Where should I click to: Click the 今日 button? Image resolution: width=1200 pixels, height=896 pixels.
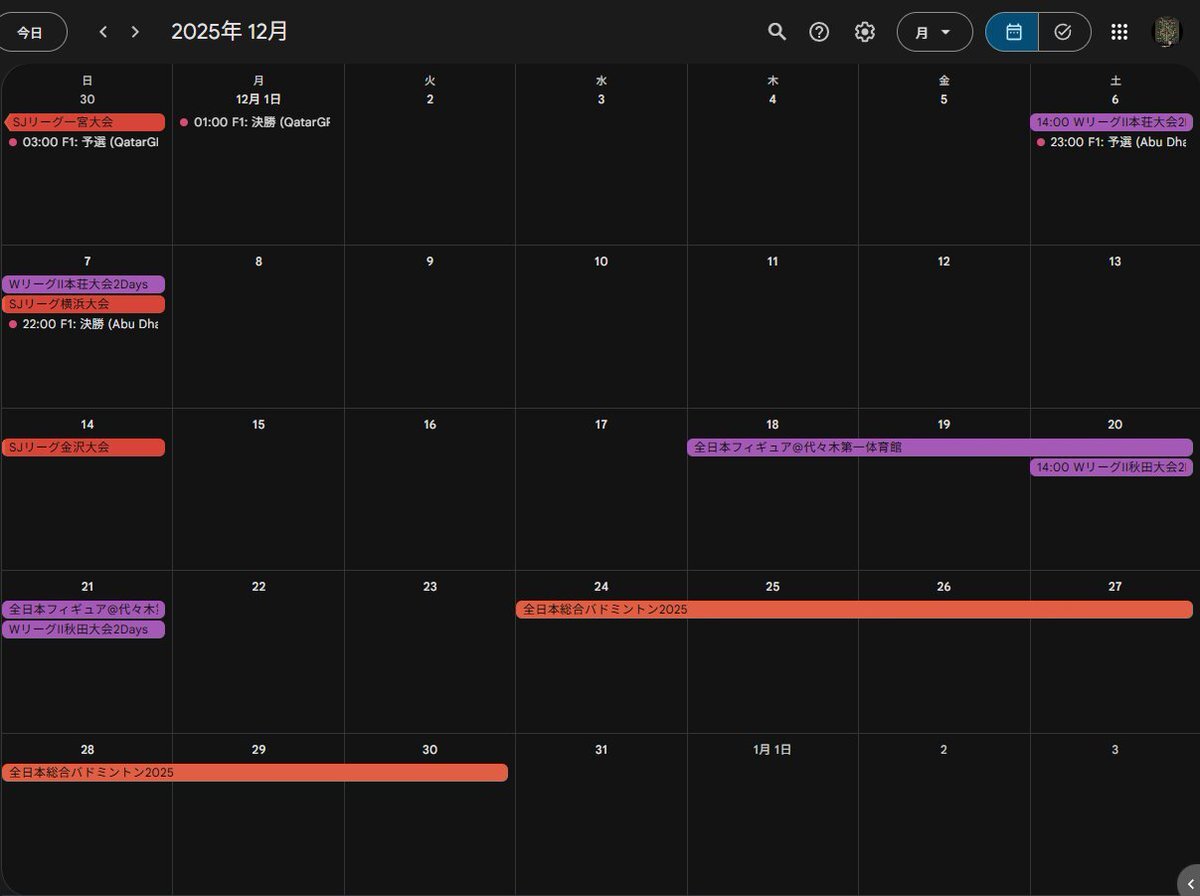(x=31, y=32)
